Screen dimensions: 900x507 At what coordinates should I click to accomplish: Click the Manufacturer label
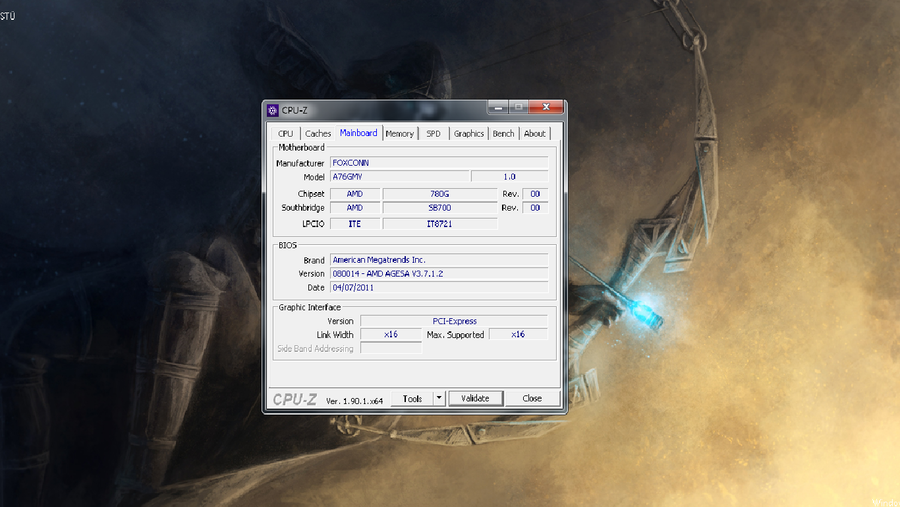[300, 163]
